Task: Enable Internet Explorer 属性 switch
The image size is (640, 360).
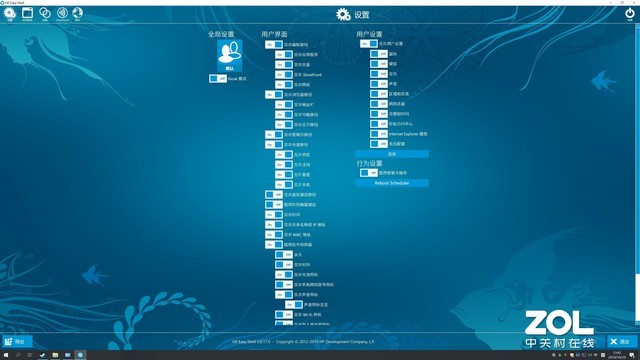Action: 379,134
